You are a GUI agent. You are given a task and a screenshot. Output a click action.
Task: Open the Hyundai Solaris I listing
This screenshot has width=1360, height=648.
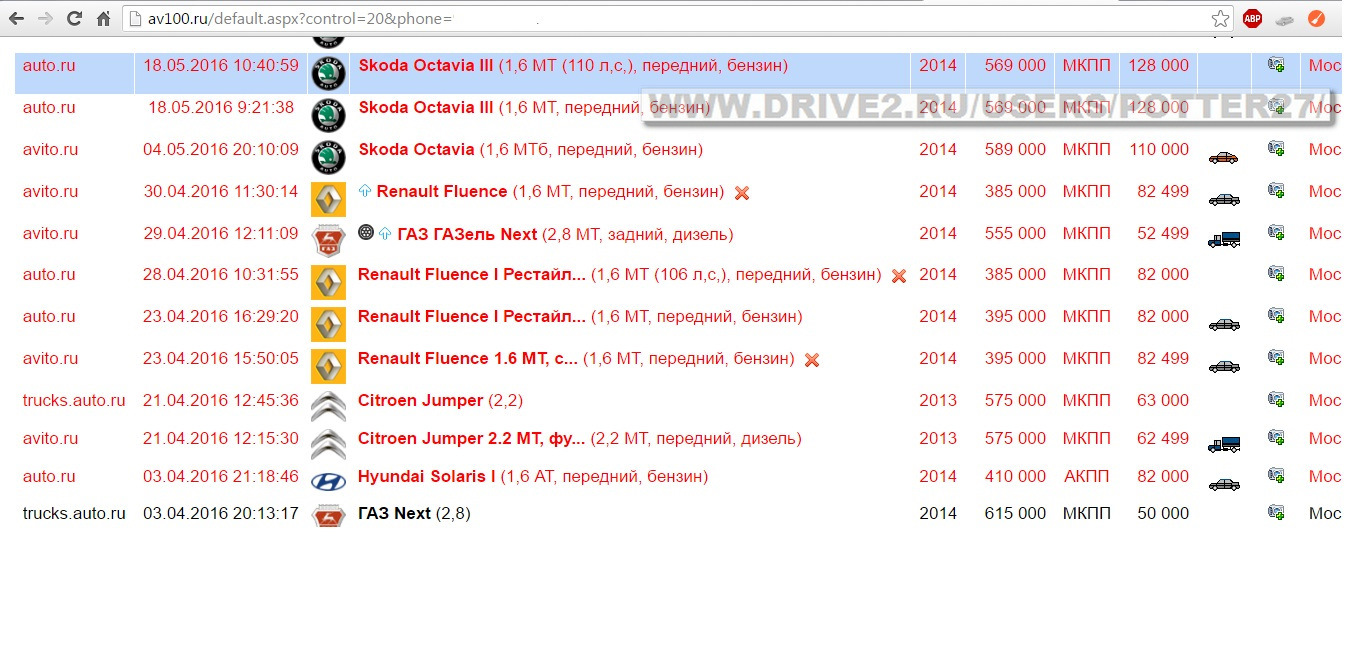(533, 476)
